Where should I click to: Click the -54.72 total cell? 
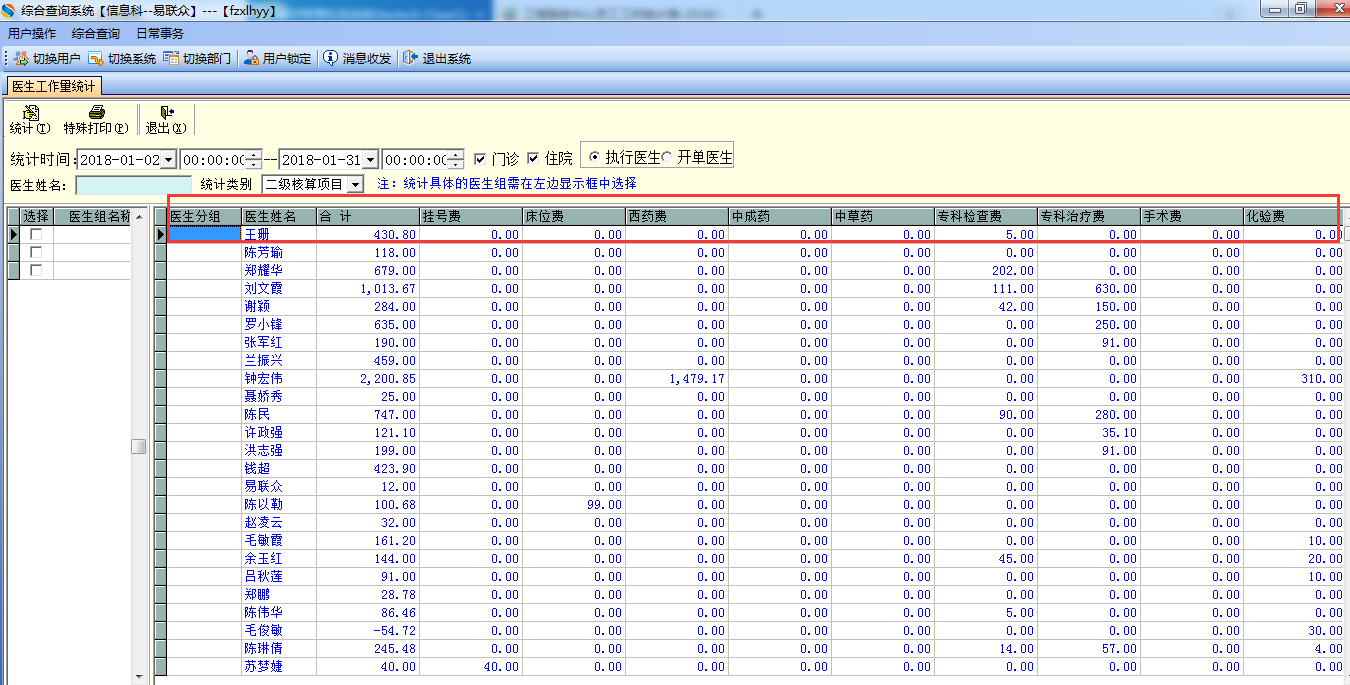pos(368,631)
